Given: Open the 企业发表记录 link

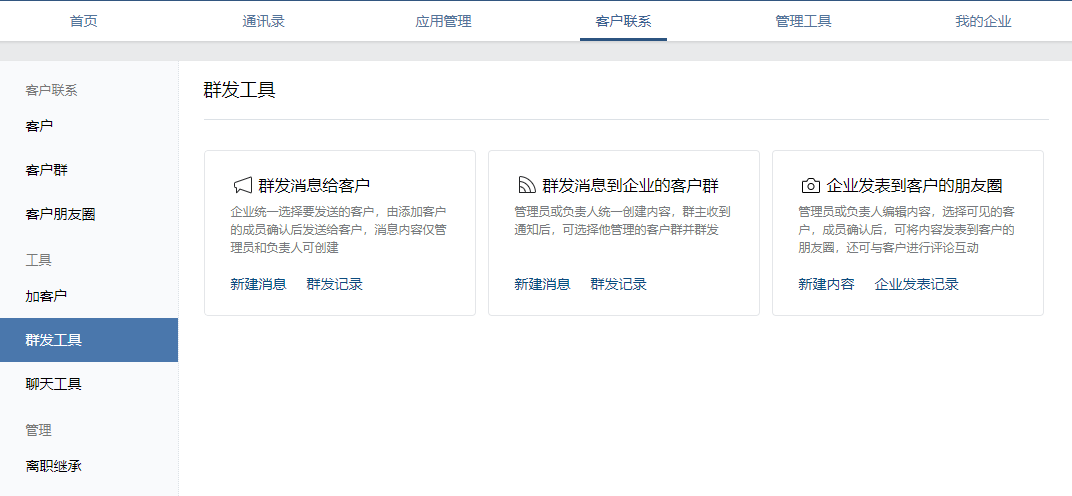Looking at the screenshot, I should tap(916, 284).
